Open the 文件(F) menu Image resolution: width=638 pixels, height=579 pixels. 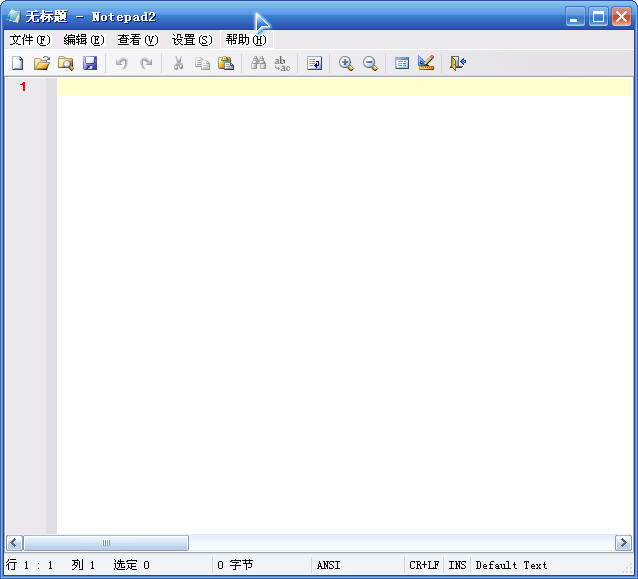click(x=29, y=40)
